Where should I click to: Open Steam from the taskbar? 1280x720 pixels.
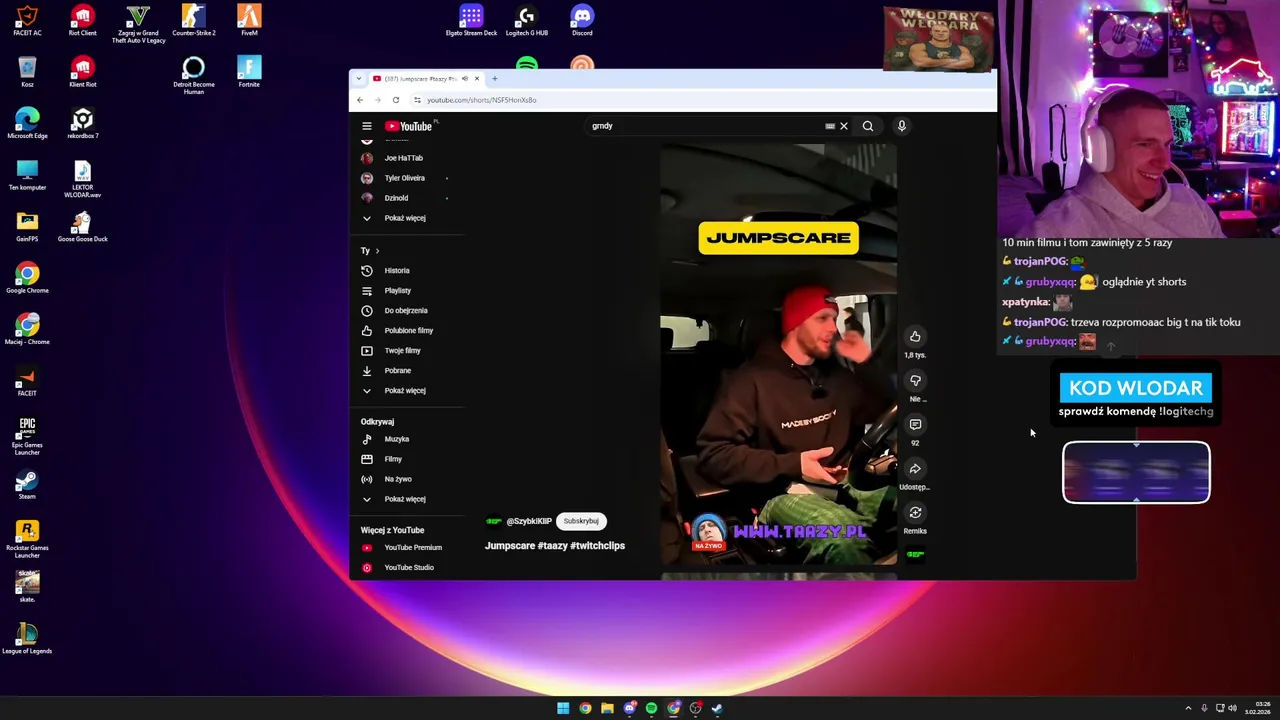717,708
